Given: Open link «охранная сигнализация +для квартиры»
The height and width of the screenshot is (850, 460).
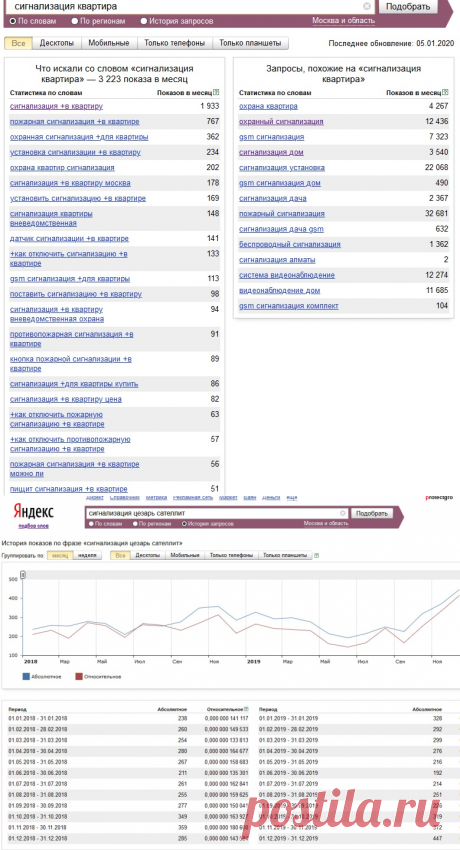Looking at the screenshot, I should click(79, 137).
